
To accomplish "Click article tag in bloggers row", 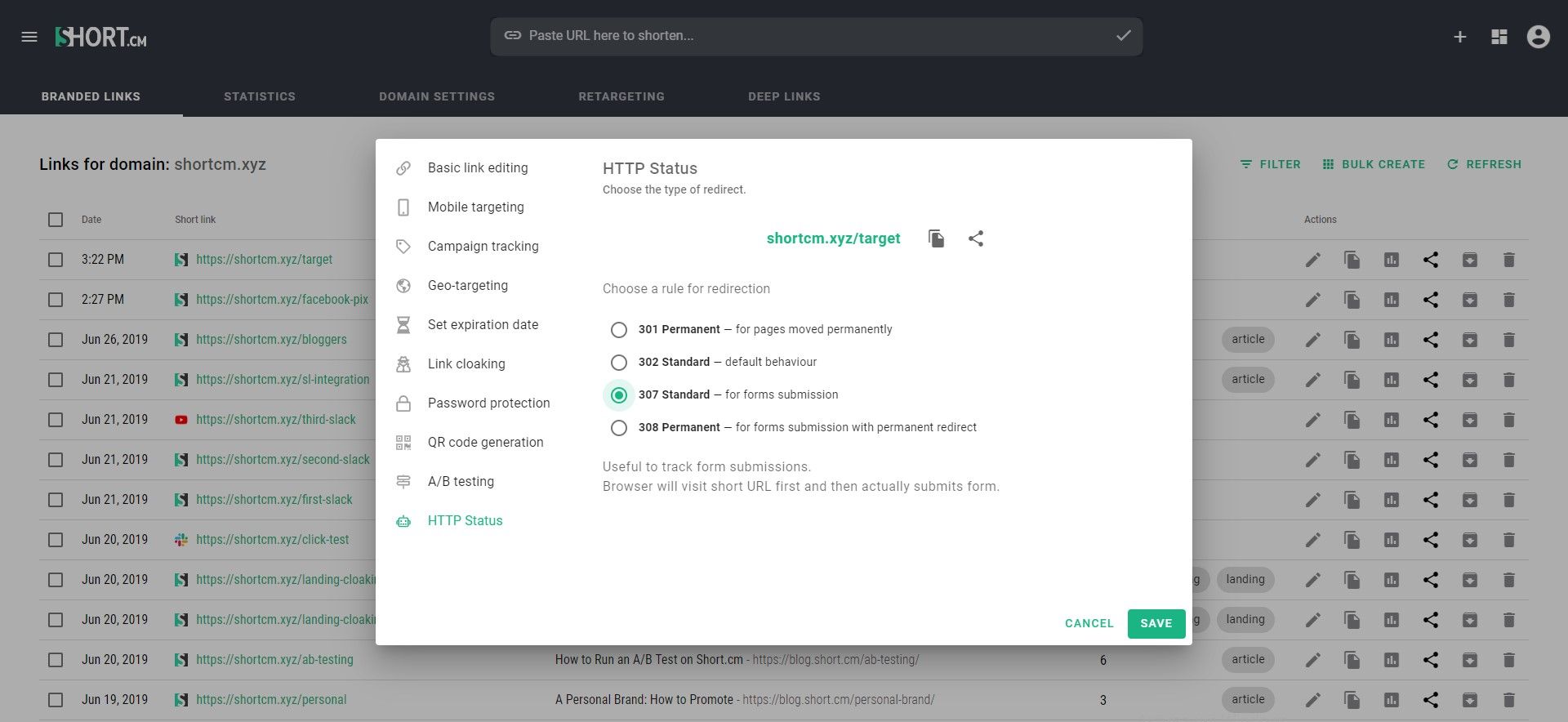I will tap(1248, 340).
